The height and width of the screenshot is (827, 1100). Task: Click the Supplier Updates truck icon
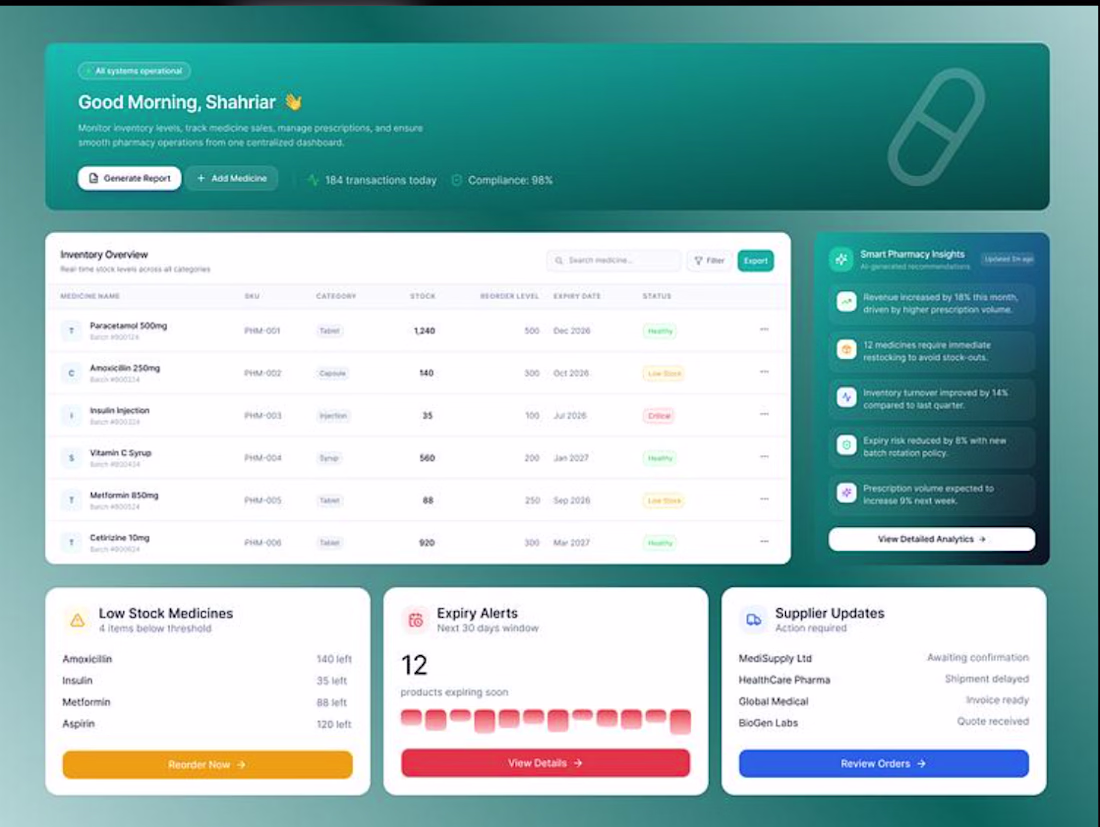pyautogui.click(x=753, y=620)
